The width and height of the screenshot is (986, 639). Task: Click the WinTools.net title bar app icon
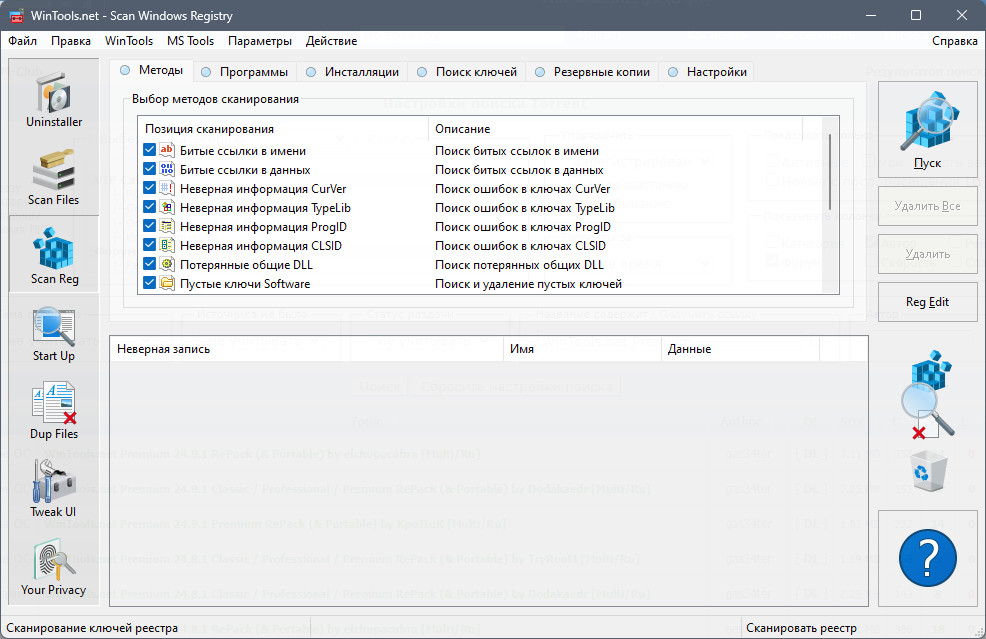tap(16, 16)
